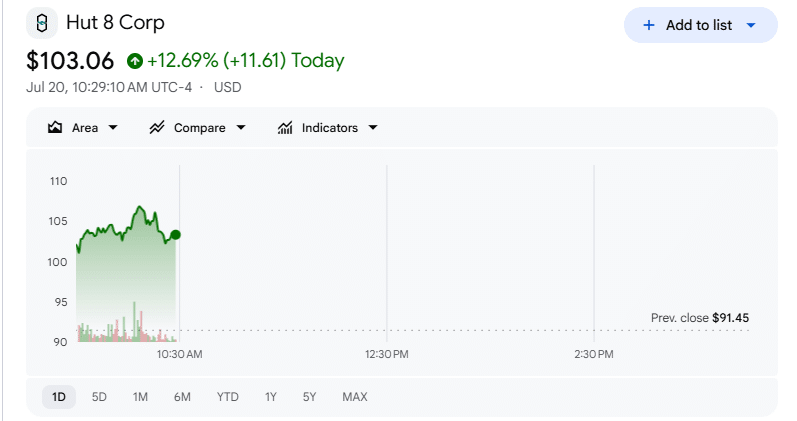The height and width of the screenshot is (421, 797).
Task: Click the Hut 8 Corp logo icon
Action: [42, 23]
